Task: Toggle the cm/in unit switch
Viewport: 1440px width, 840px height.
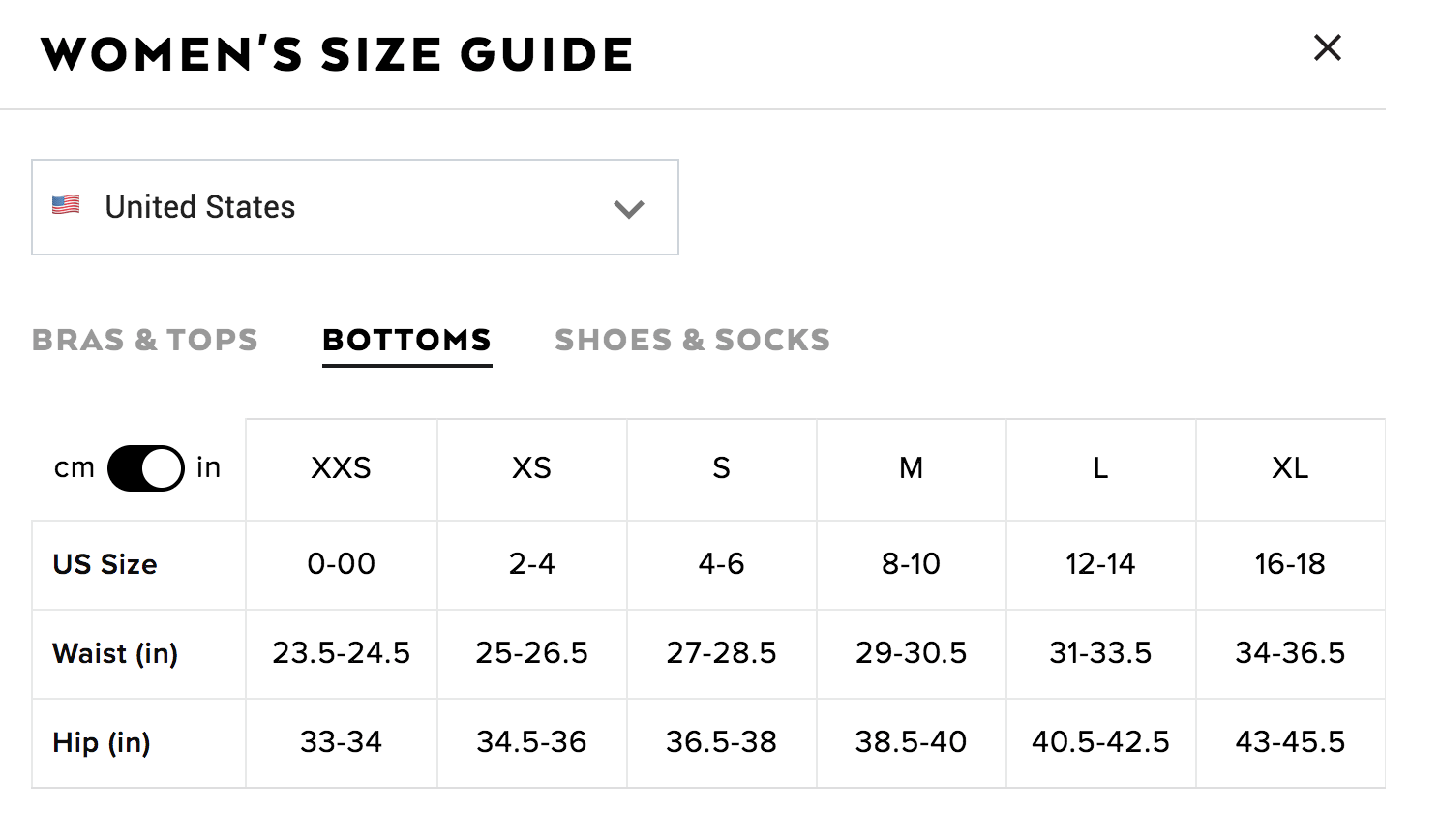Action: 146,468
